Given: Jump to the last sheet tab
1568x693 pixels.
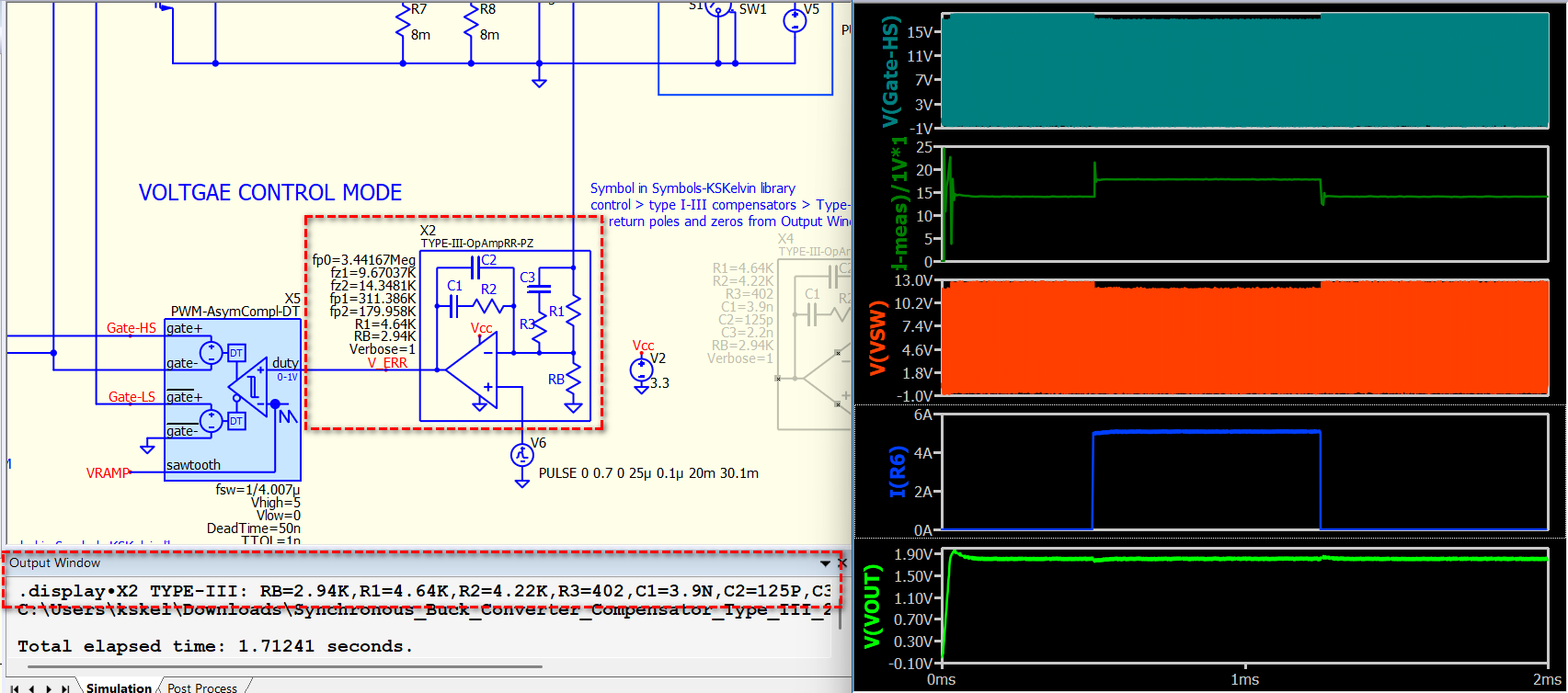Looking at the screenshot, I should [x=65, y=687].
